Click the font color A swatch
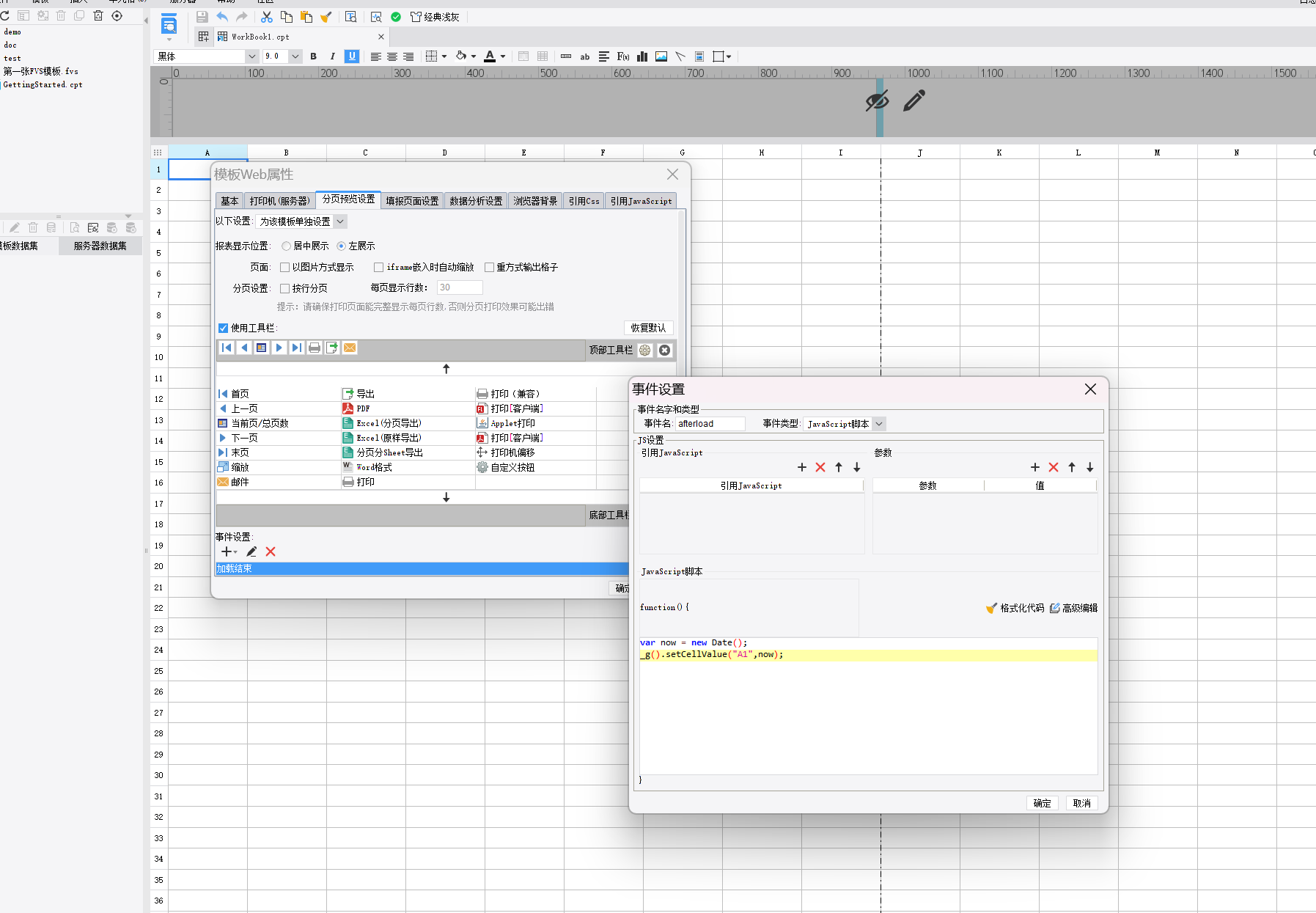 490,56
